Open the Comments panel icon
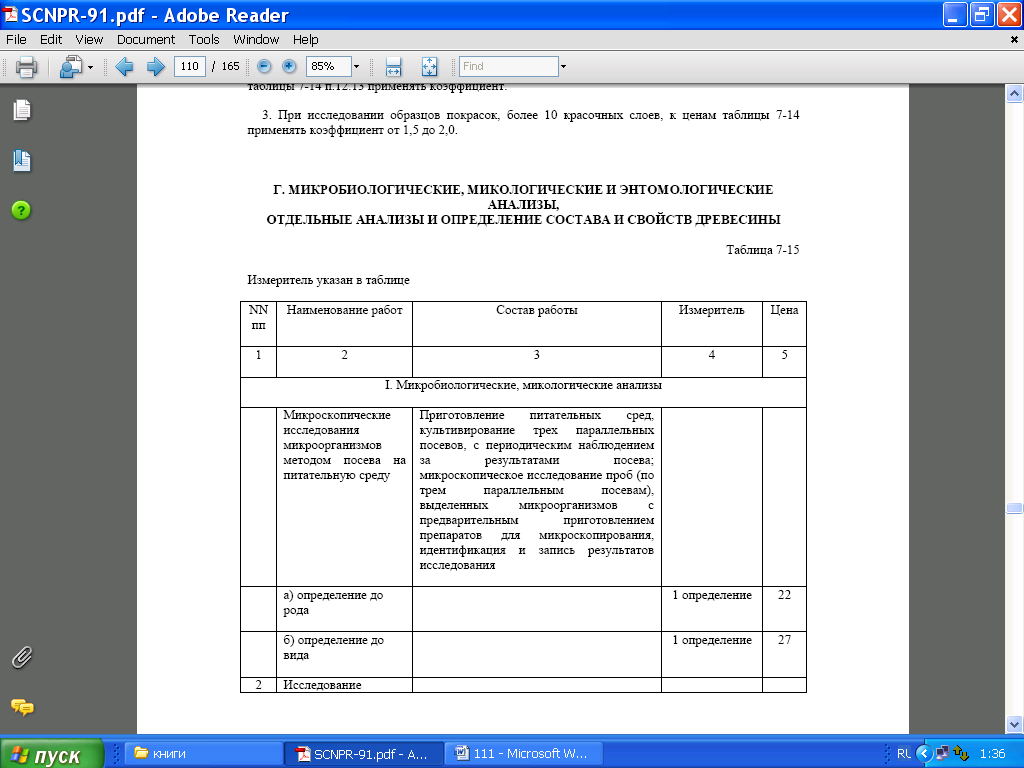 [22, 707]
